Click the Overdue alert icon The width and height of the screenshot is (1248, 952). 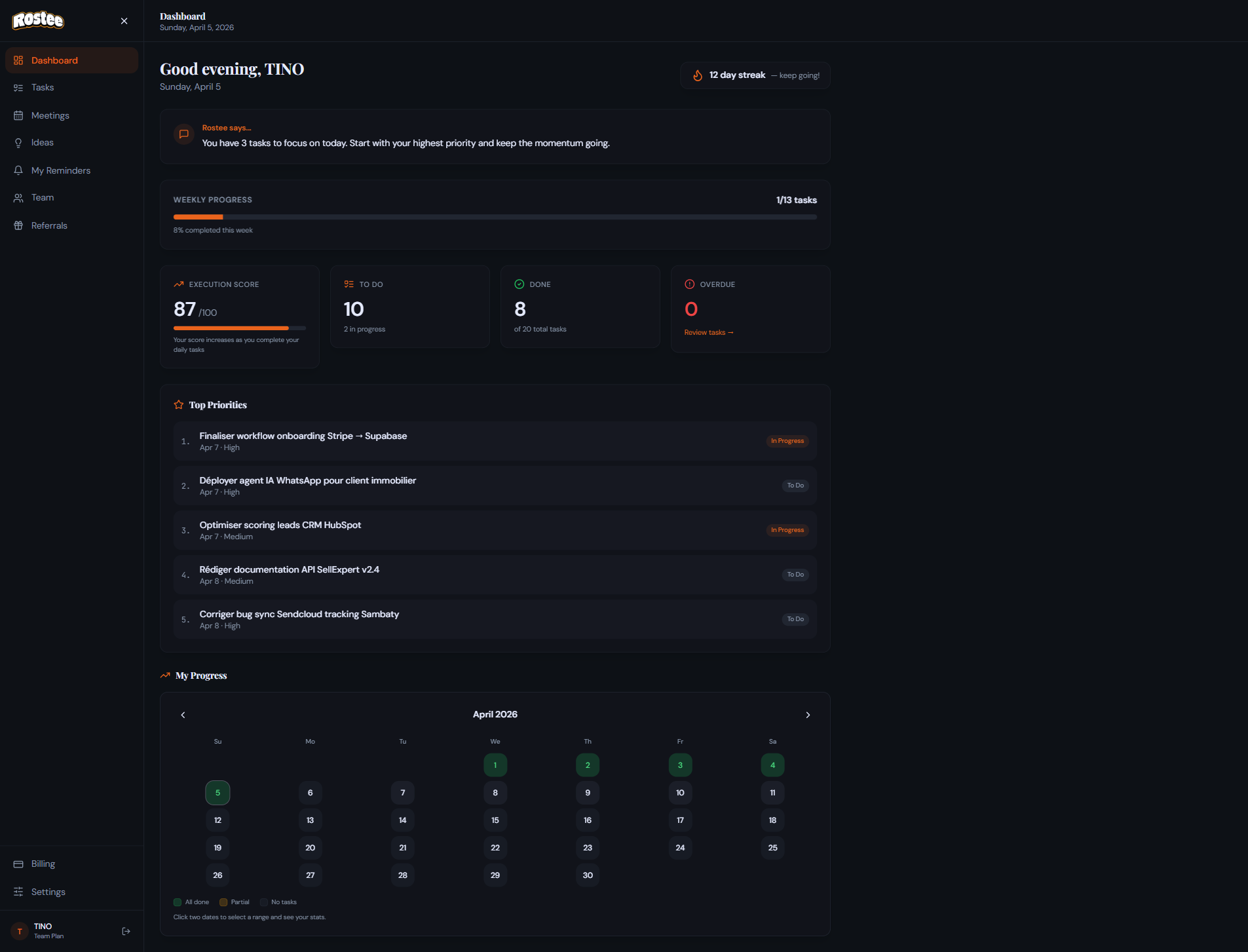689,284
